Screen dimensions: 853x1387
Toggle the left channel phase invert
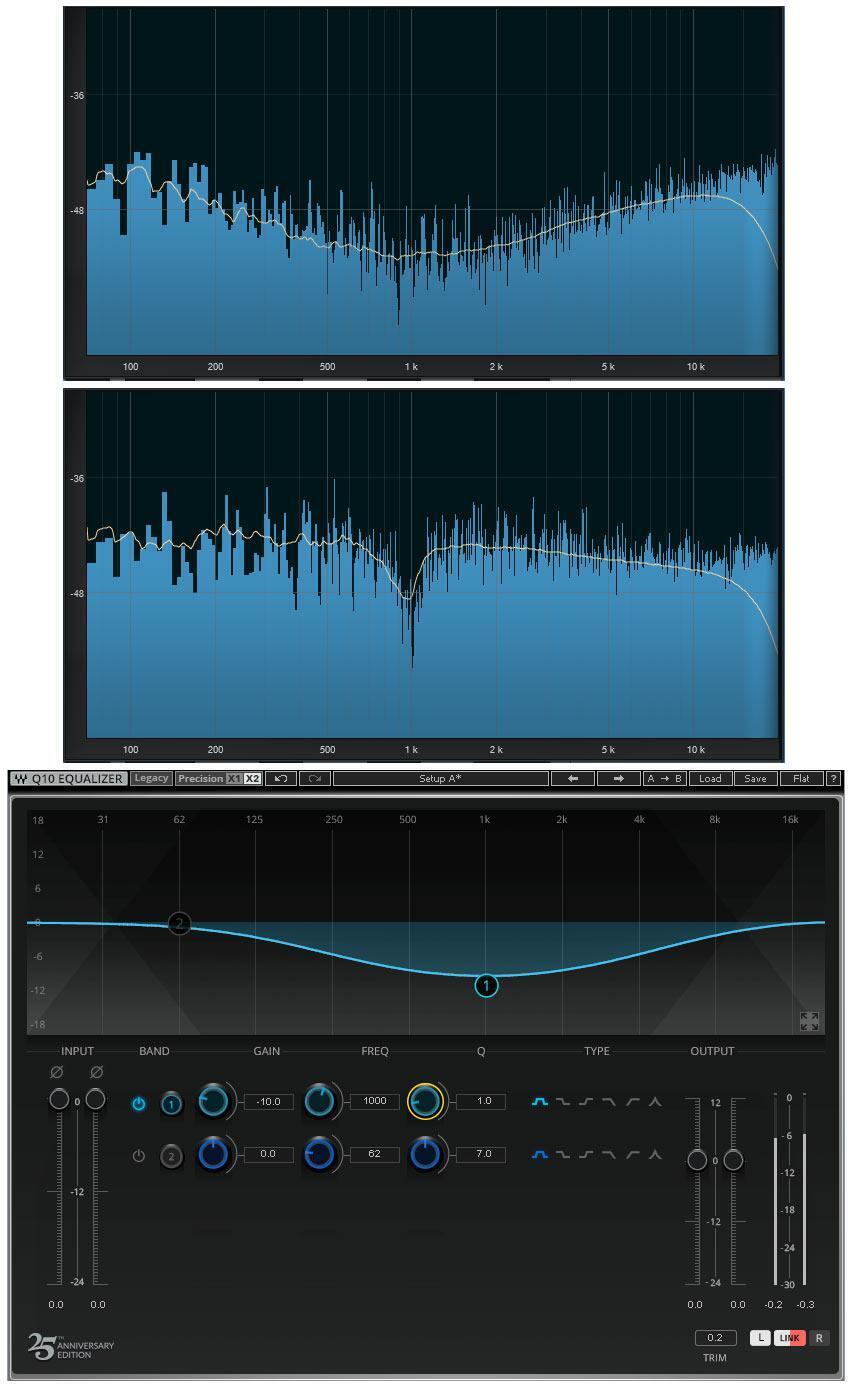[x=56, y=1071]
